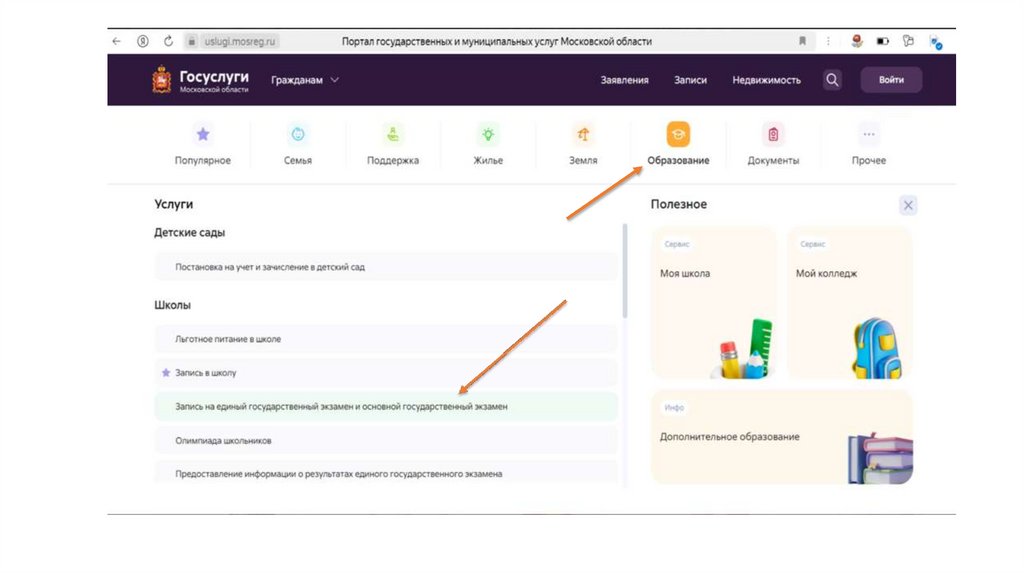This screenshot has width=1024, height=574.
Task: Select the Популярное star icon
Action: point(203,135)
